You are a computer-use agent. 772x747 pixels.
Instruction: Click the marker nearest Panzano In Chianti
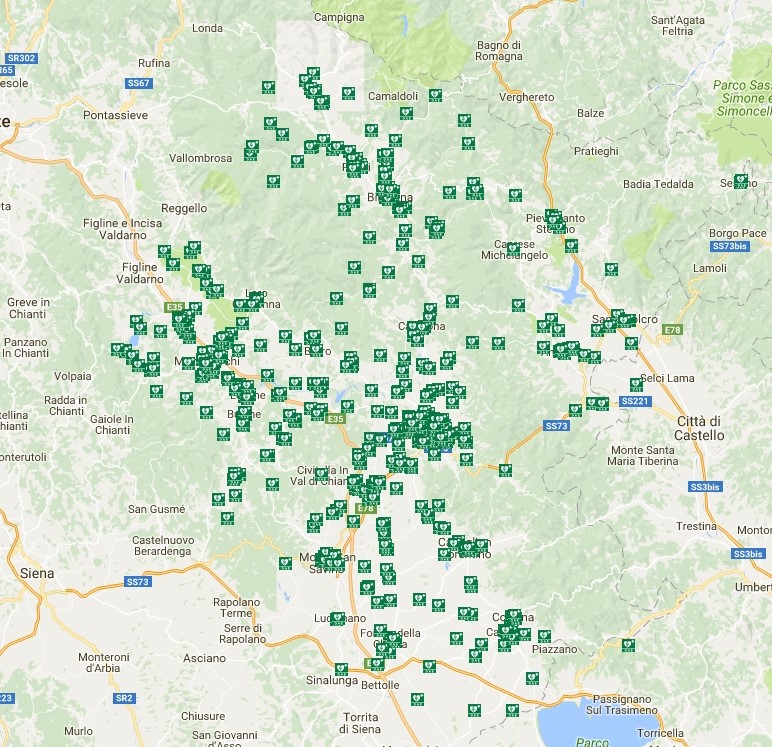click(117, 349)
